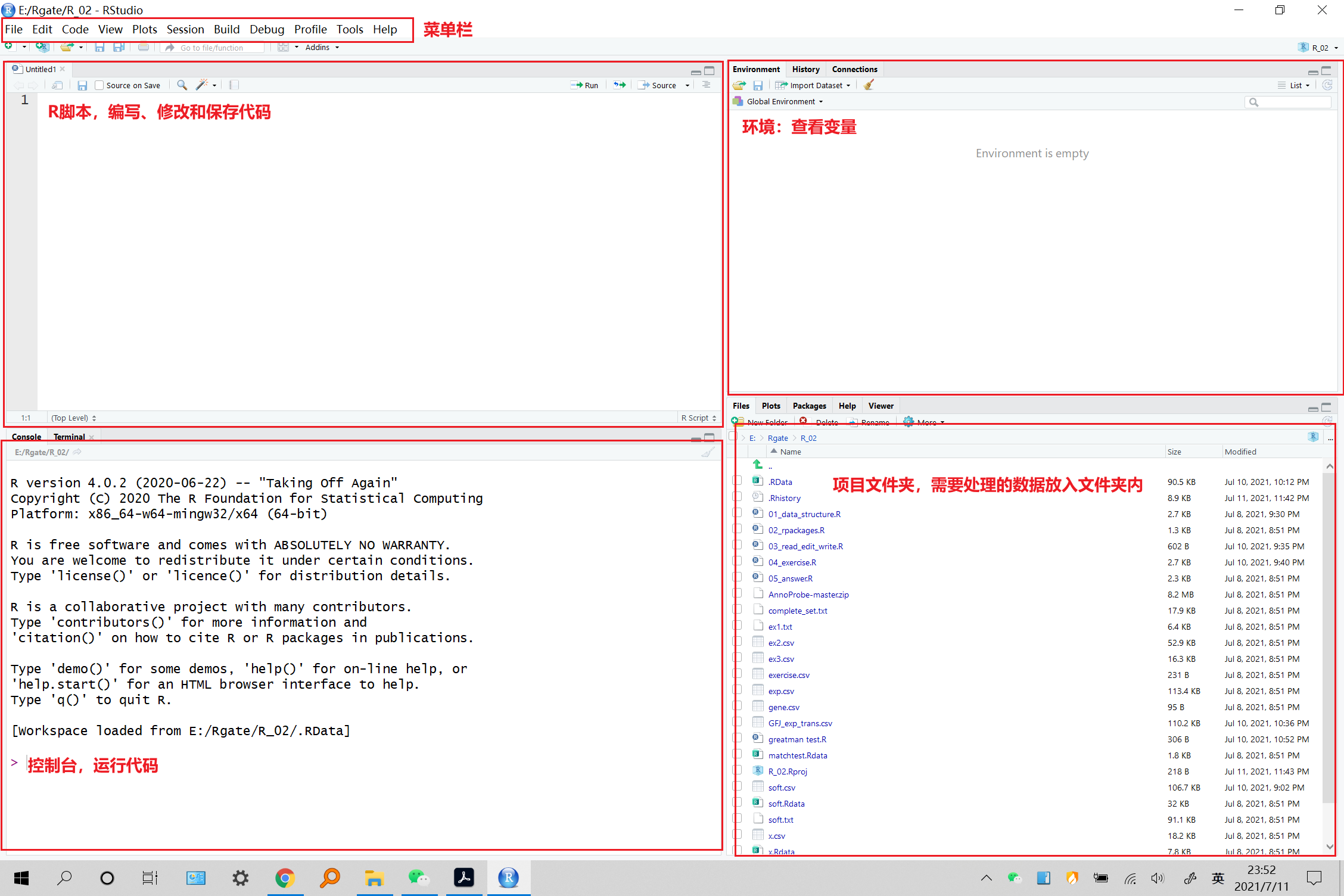Check the box next to complete_set.txt
Screen dimensions: 1344x896
(x=737, y=609)
